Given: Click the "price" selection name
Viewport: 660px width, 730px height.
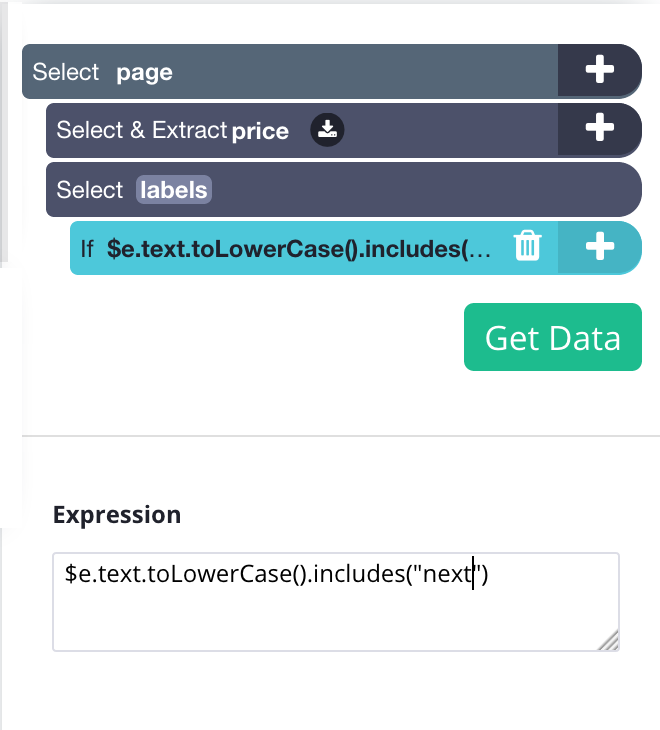Looking at the screenshot, I should coord(260,131).
